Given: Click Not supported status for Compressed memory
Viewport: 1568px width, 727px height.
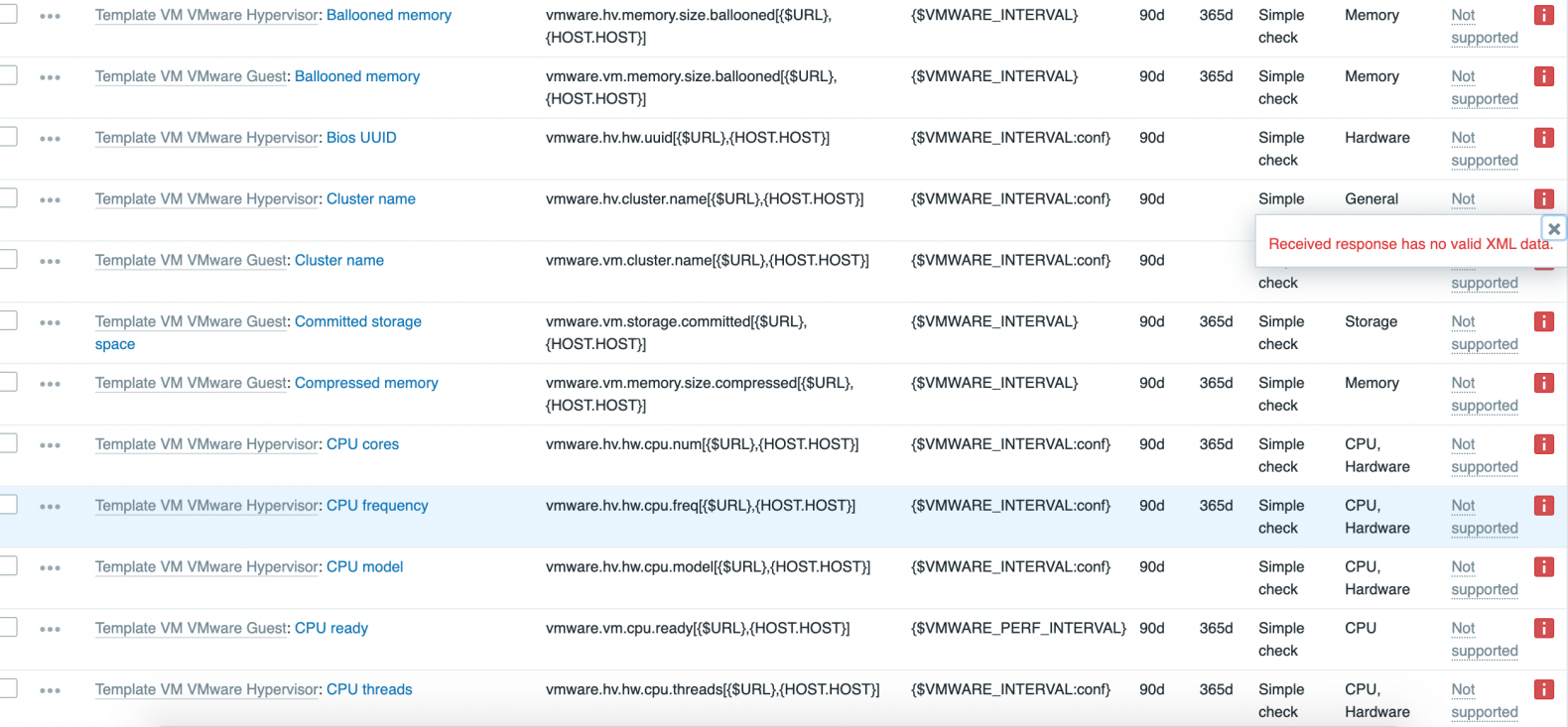Looking at the screenshot, I should (x=1485, y=394).
